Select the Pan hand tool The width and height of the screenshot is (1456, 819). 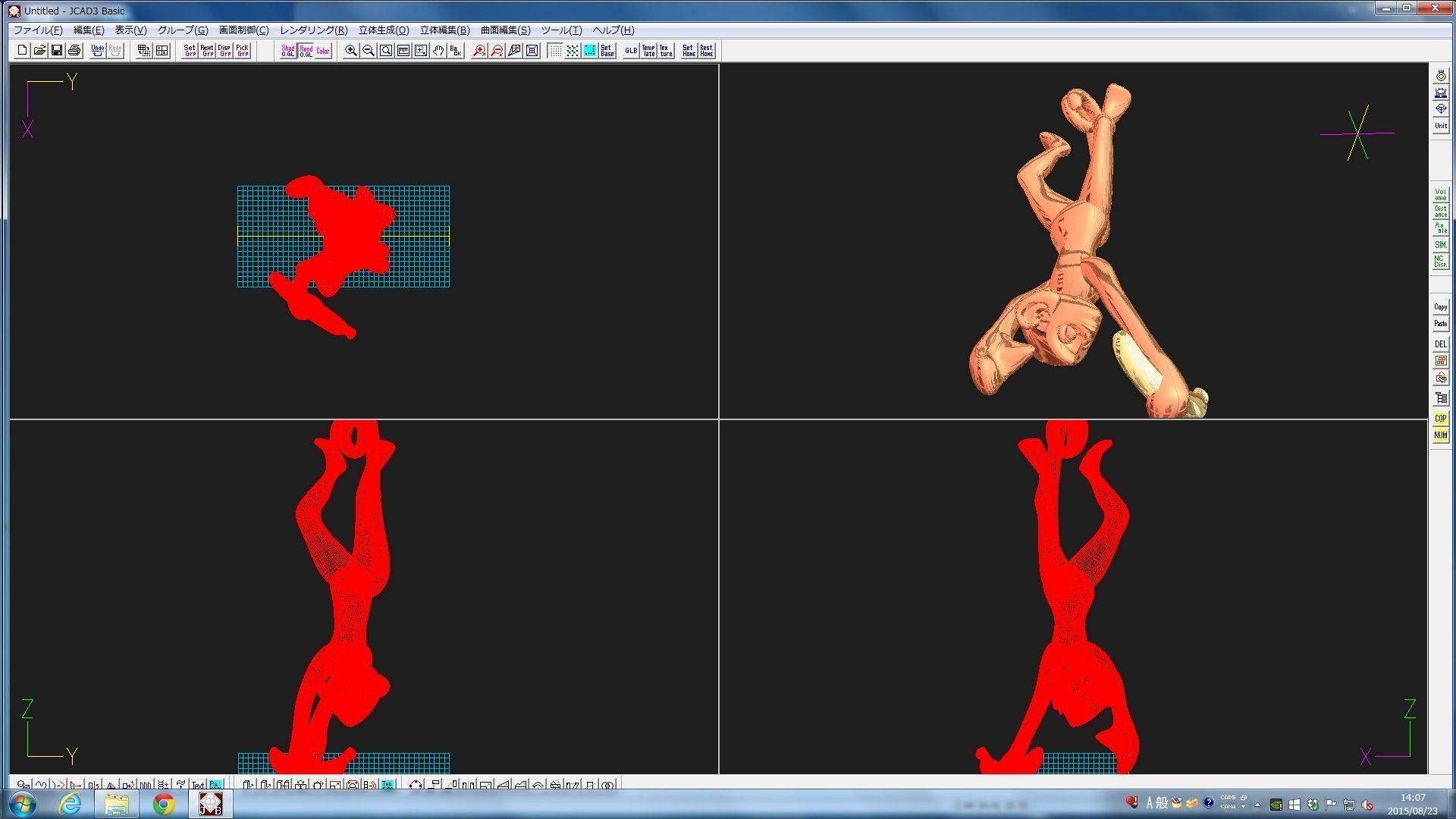click(x=438, y=51)
